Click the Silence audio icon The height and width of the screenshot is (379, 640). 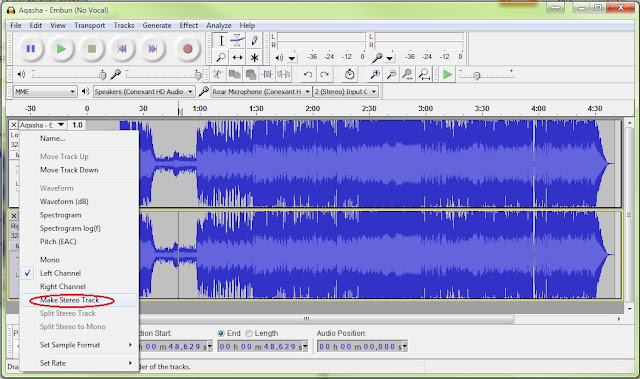click(x=283, y=74)
